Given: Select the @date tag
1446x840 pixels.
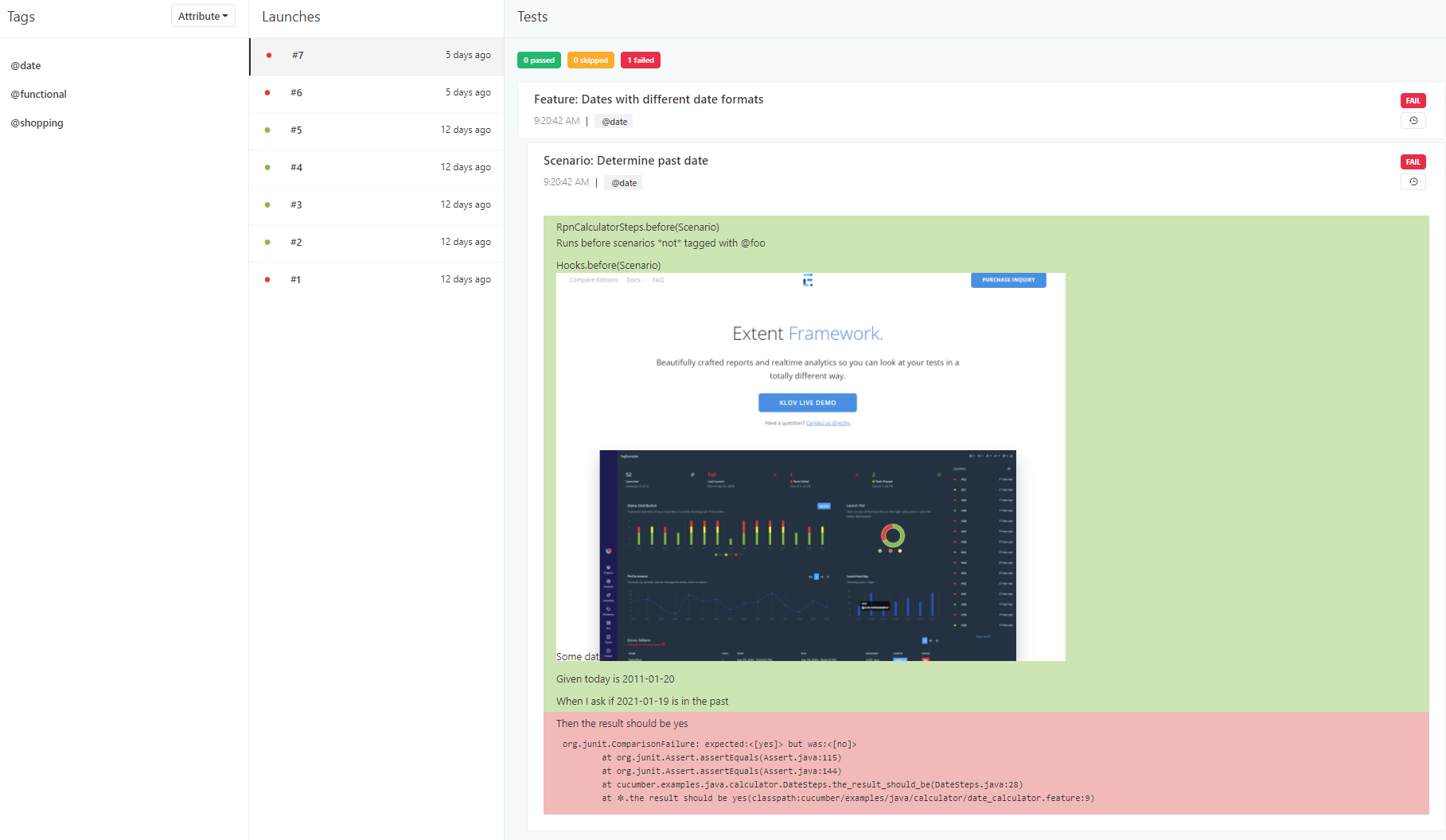Looking at the screenshot, I should pyautogui.click(x=25, y=66).
